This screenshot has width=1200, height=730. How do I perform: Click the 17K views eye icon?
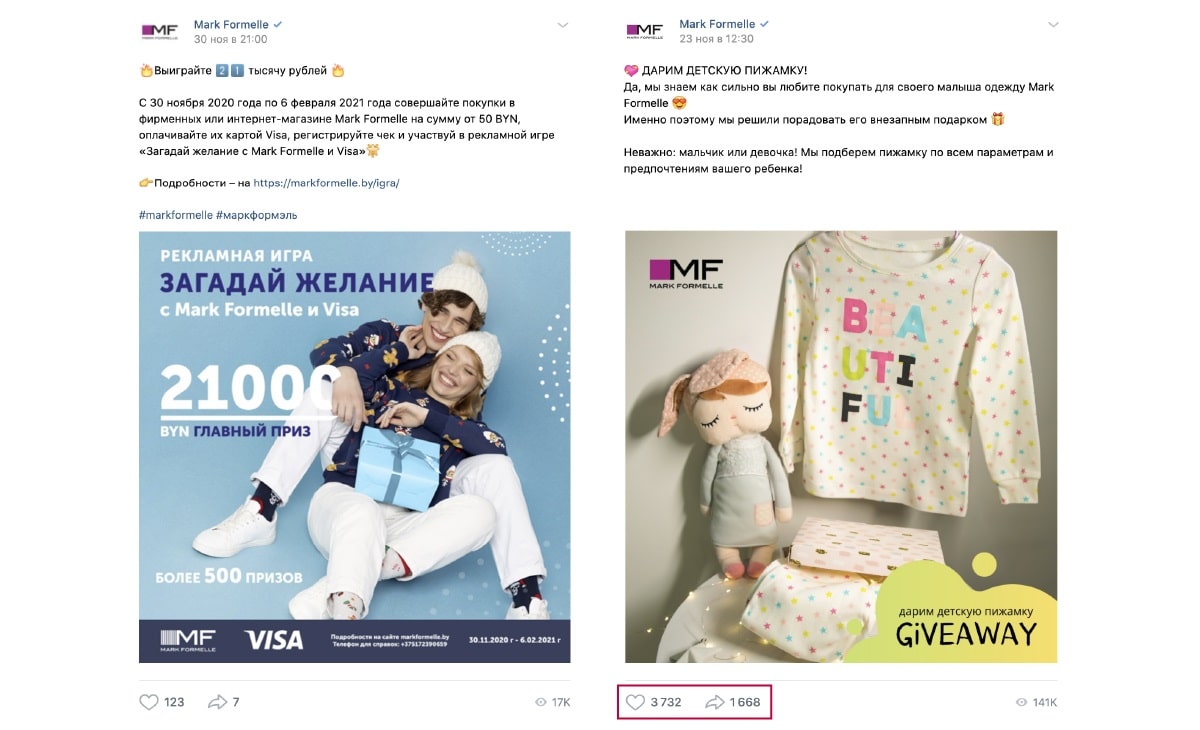(541, 702)
